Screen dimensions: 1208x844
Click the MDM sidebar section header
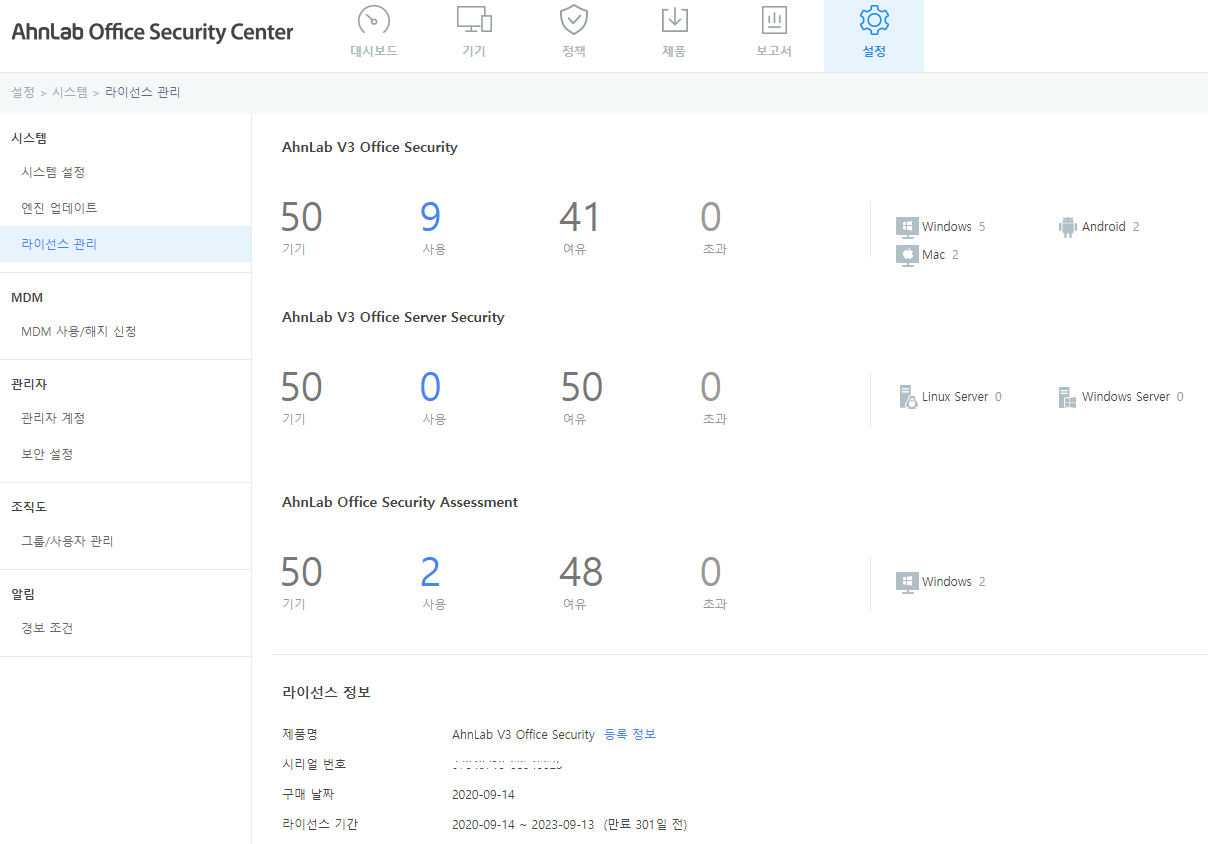[x=27, y=297]
